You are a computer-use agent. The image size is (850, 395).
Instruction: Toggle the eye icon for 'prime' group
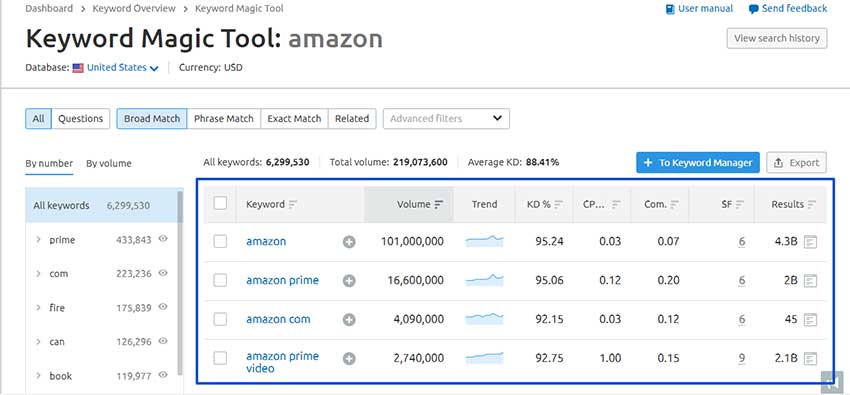[x=163, y=239]
